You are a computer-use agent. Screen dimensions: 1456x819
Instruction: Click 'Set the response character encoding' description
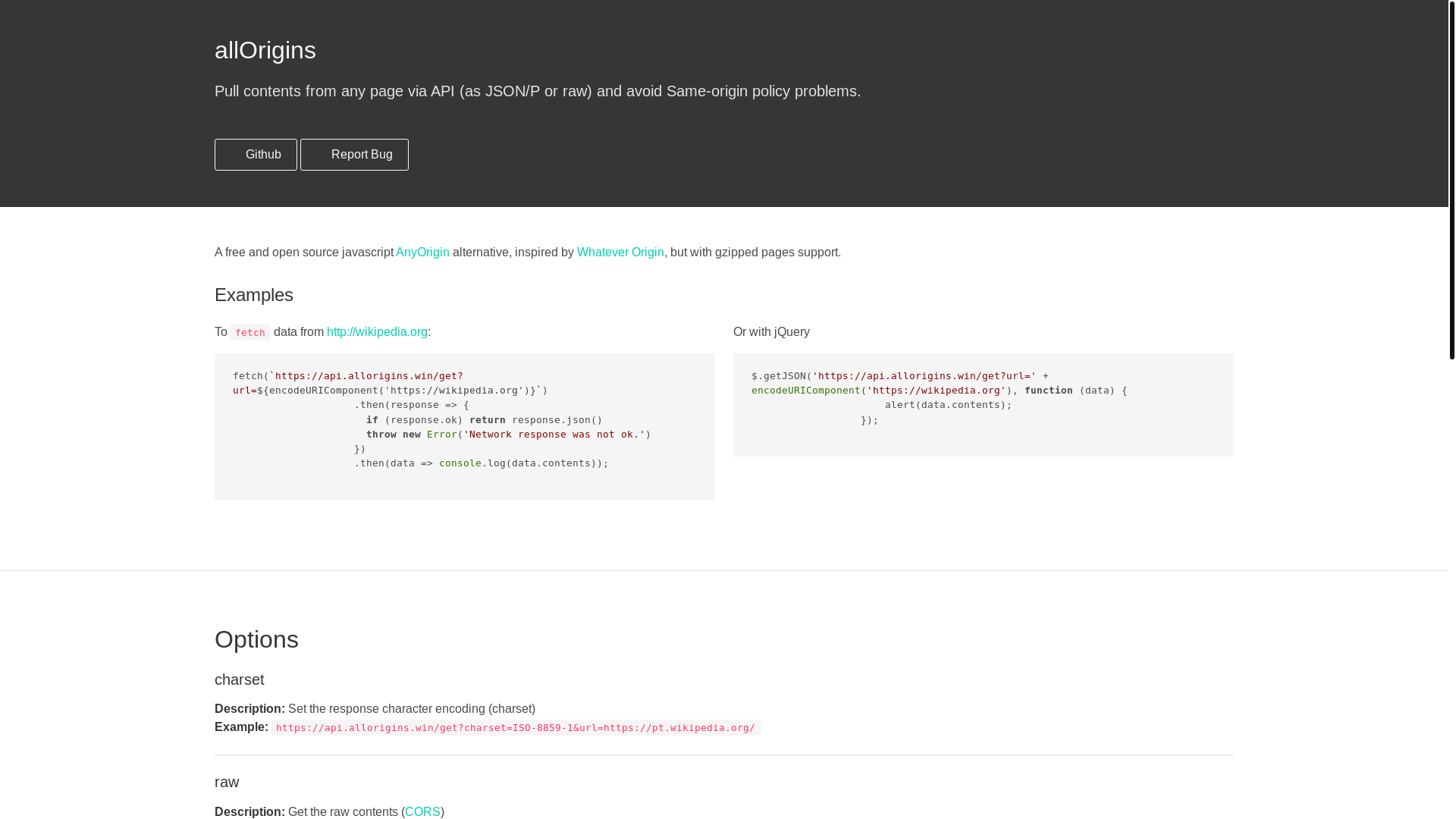pos(412,709)
